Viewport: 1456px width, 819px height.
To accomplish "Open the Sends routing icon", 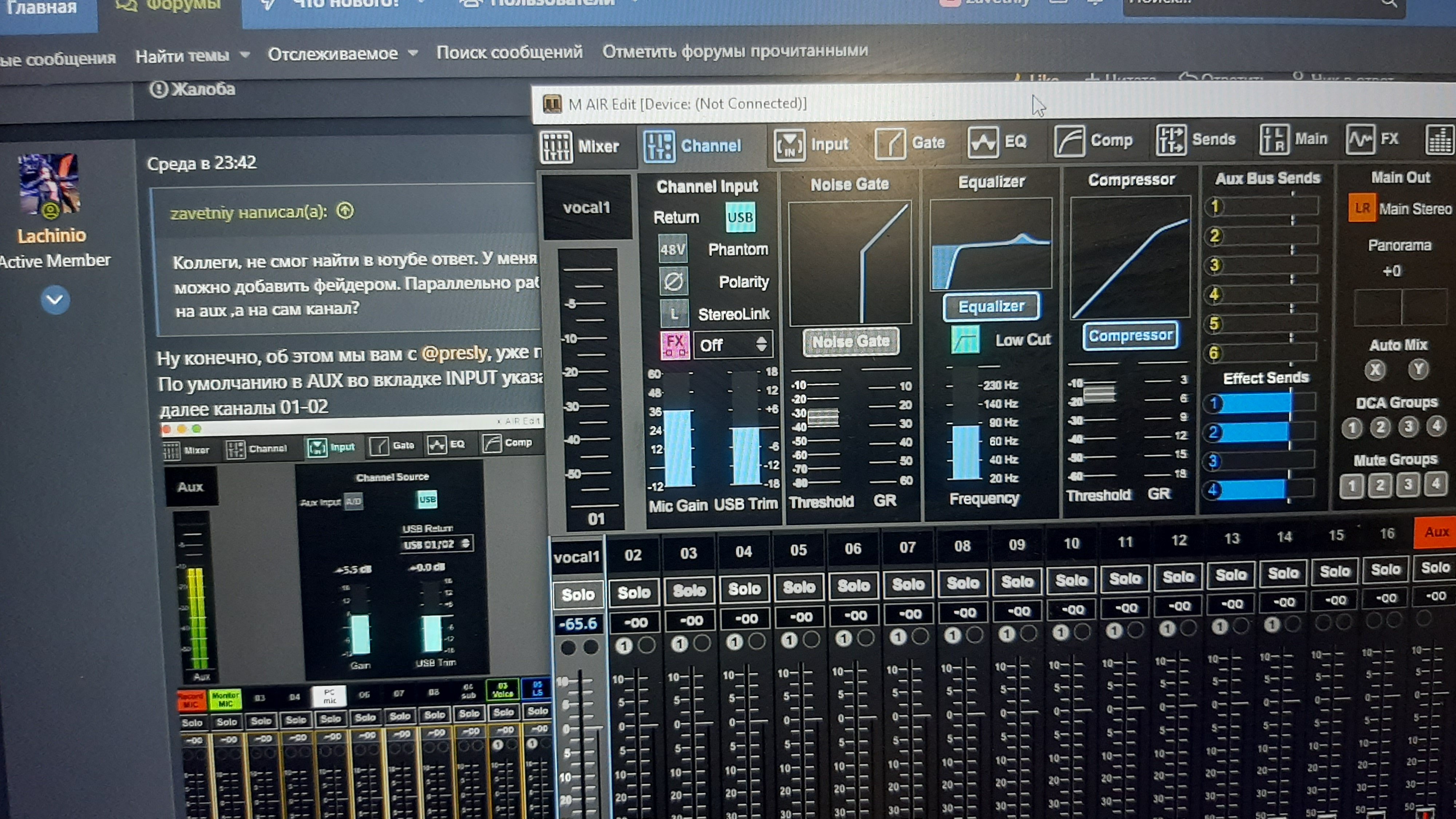I will (1171, 140).
